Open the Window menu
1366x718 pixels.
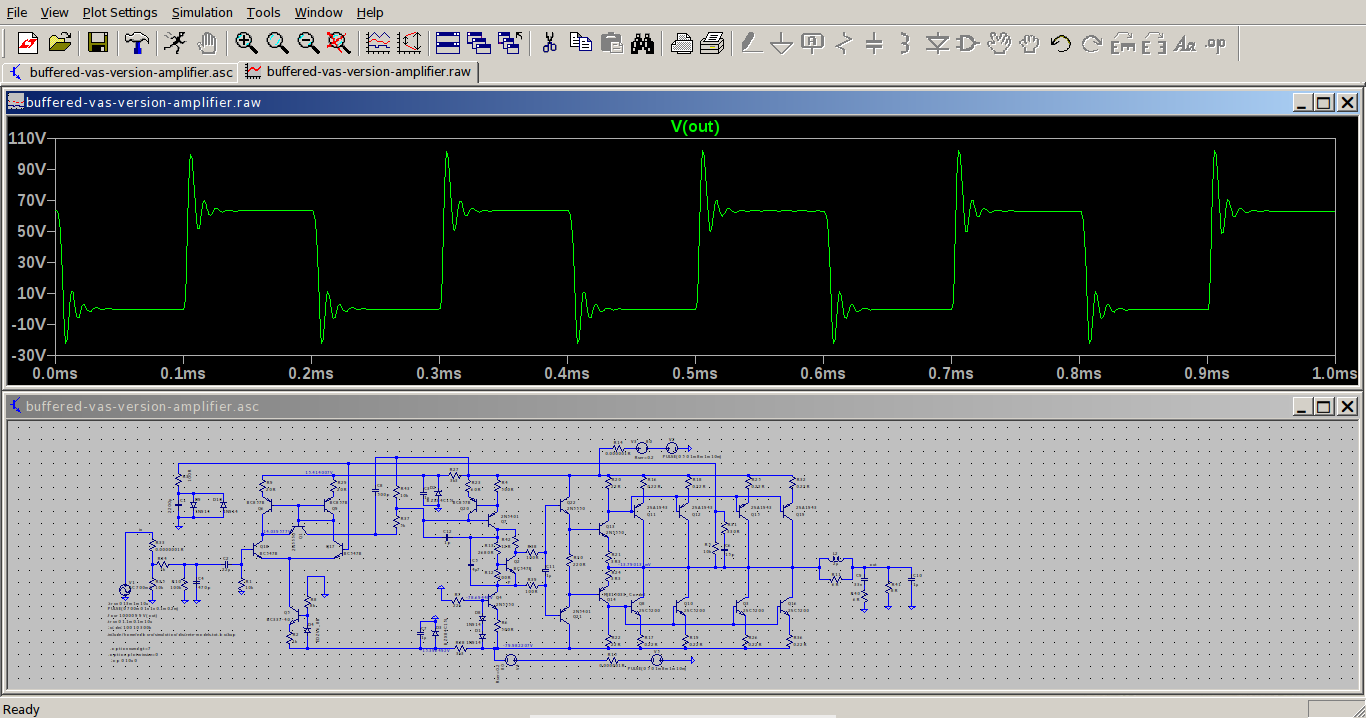[320, 12]
